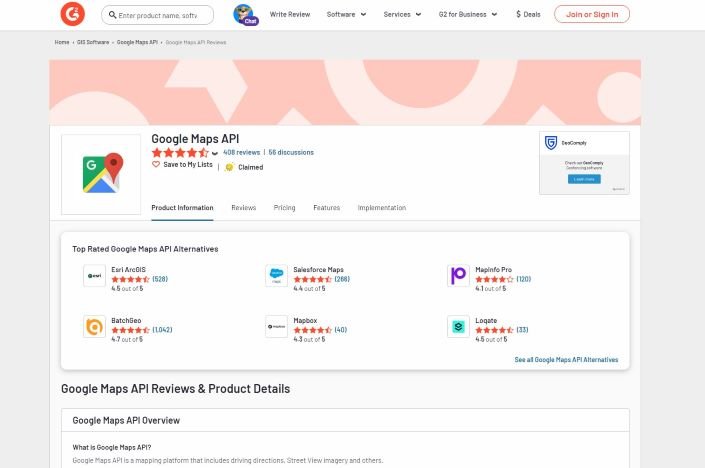Select the Product Information tab
The image size is (705, 468).
[x=182, y=208]
